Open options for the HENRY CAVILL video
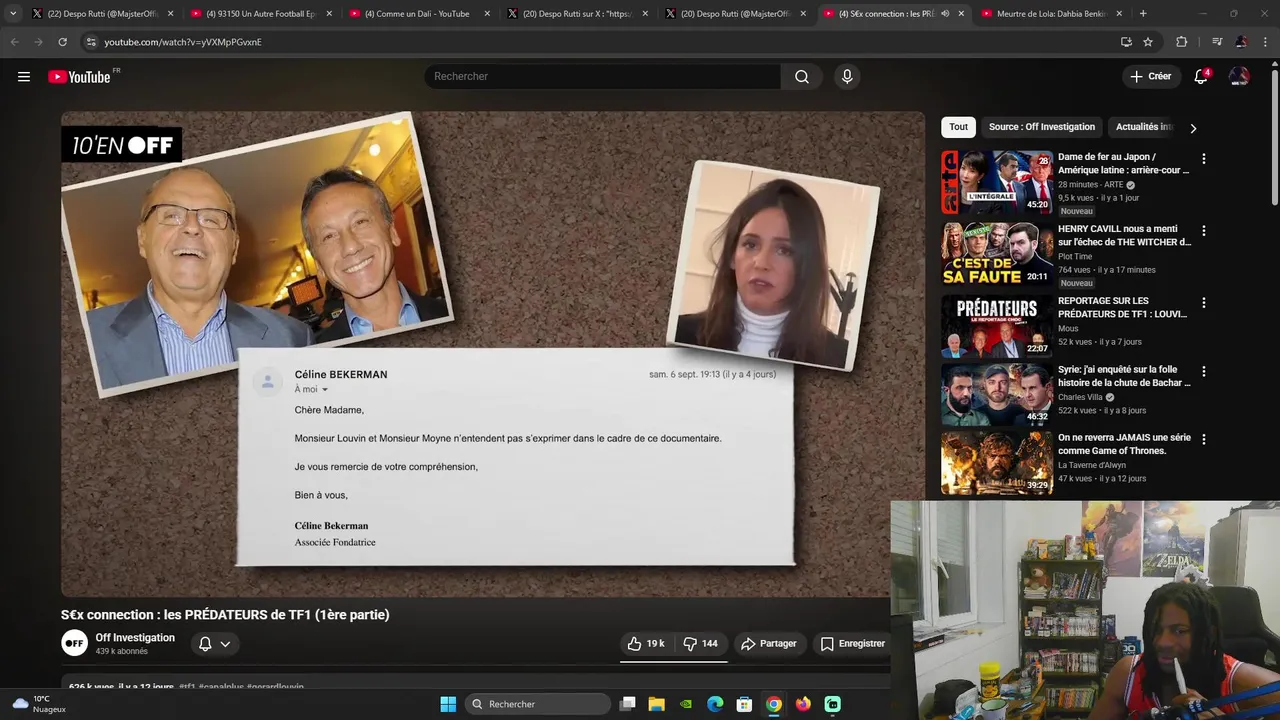Image resolution: width=1280 pixels, height=720 pixels. tap(1203, 231)
